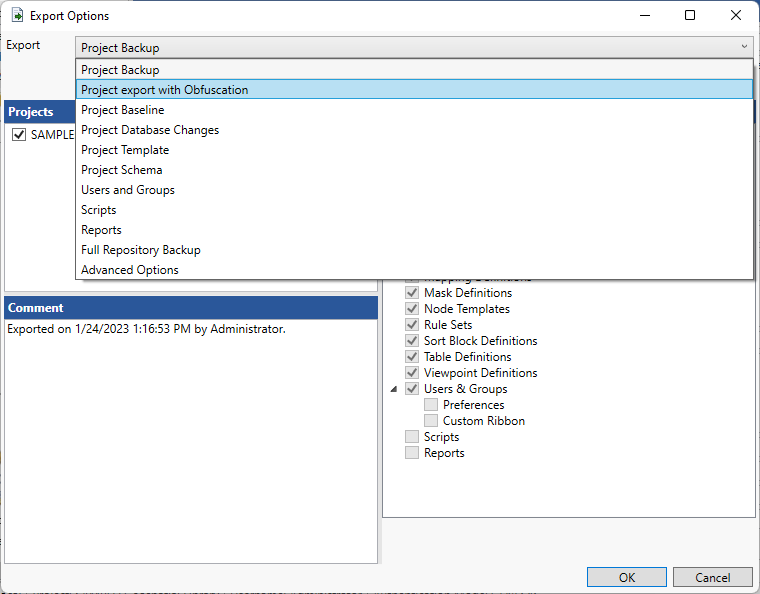Select Project Database Changes entry

[150, 130]
